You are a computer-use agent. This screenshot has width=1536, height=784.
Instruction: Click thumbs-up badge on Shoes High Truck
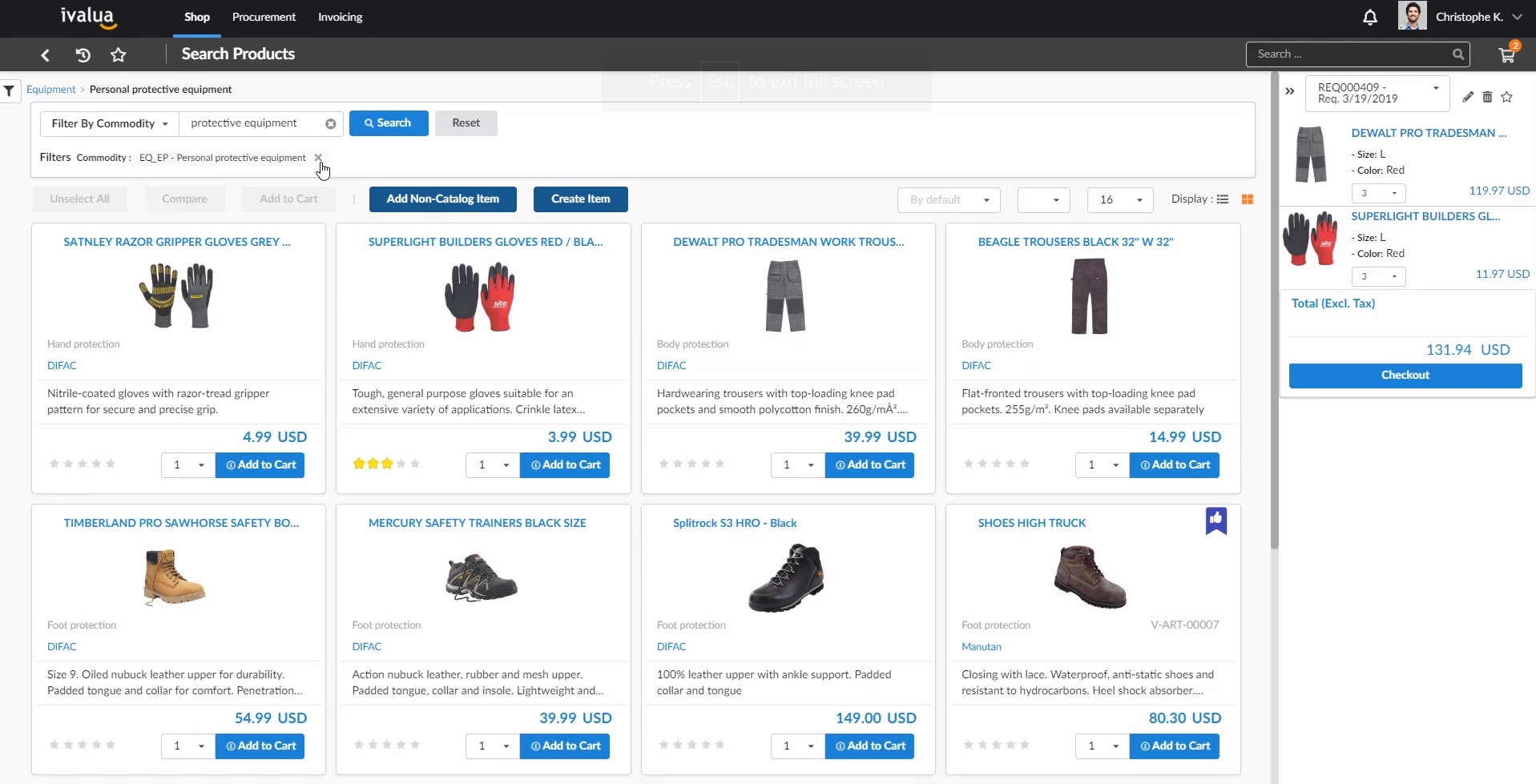(x=1216, y=521)
